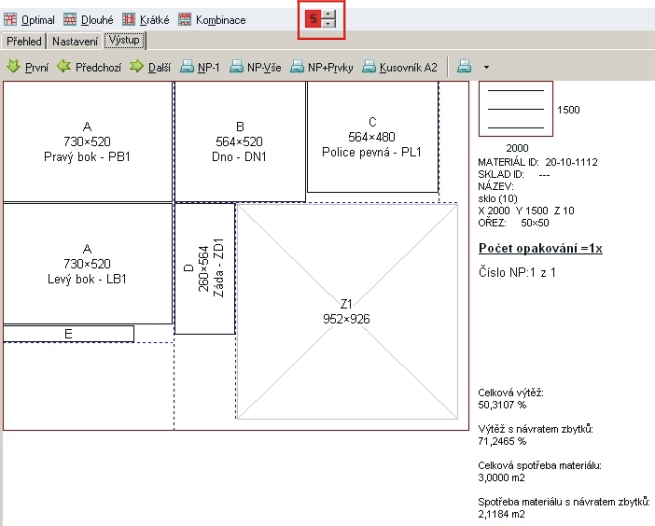Click the standalone printer icon
655x526 pixels.
[x=464, y=67]
